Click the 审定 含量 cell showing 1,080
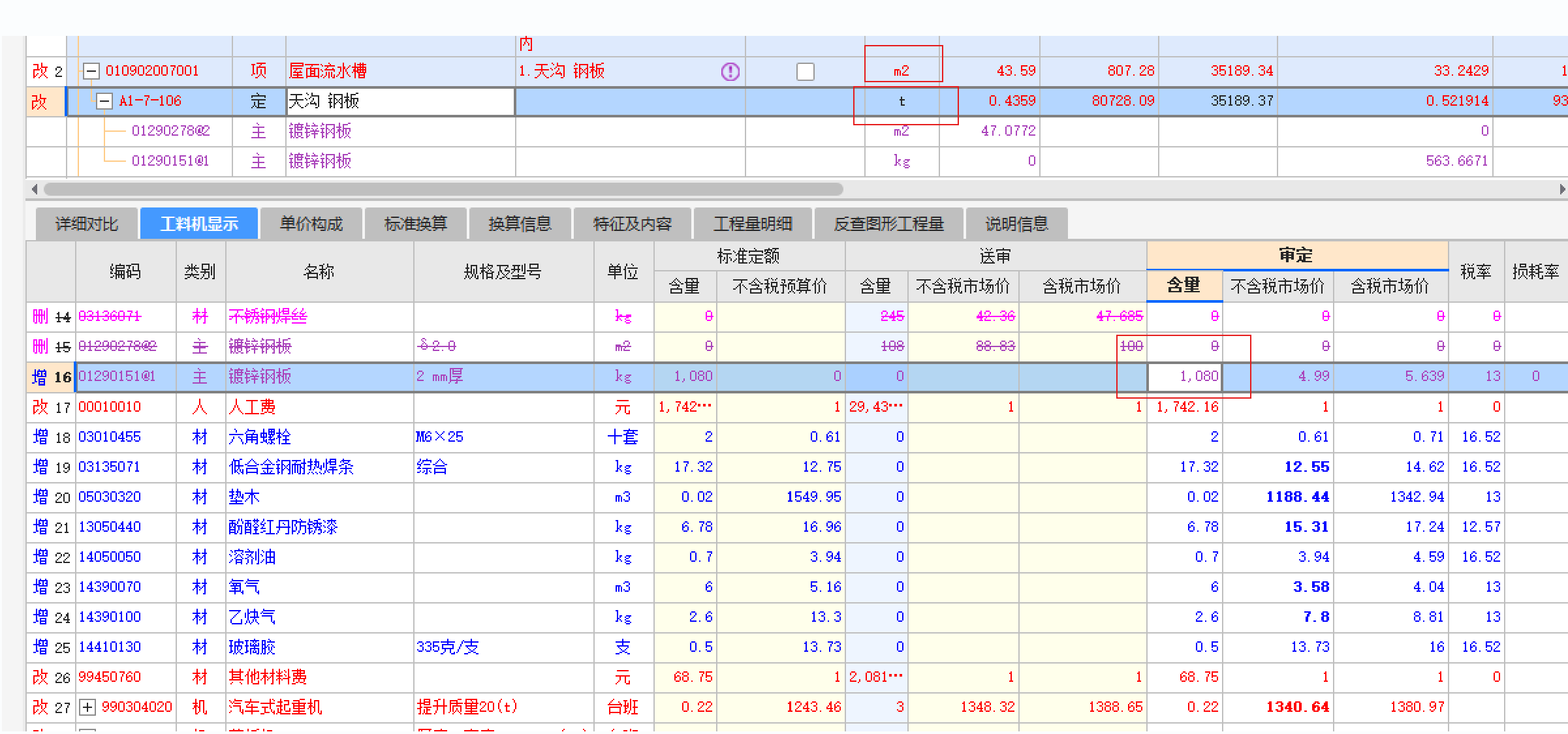Screen dimensions: 1568x734 click(1185, 376)
